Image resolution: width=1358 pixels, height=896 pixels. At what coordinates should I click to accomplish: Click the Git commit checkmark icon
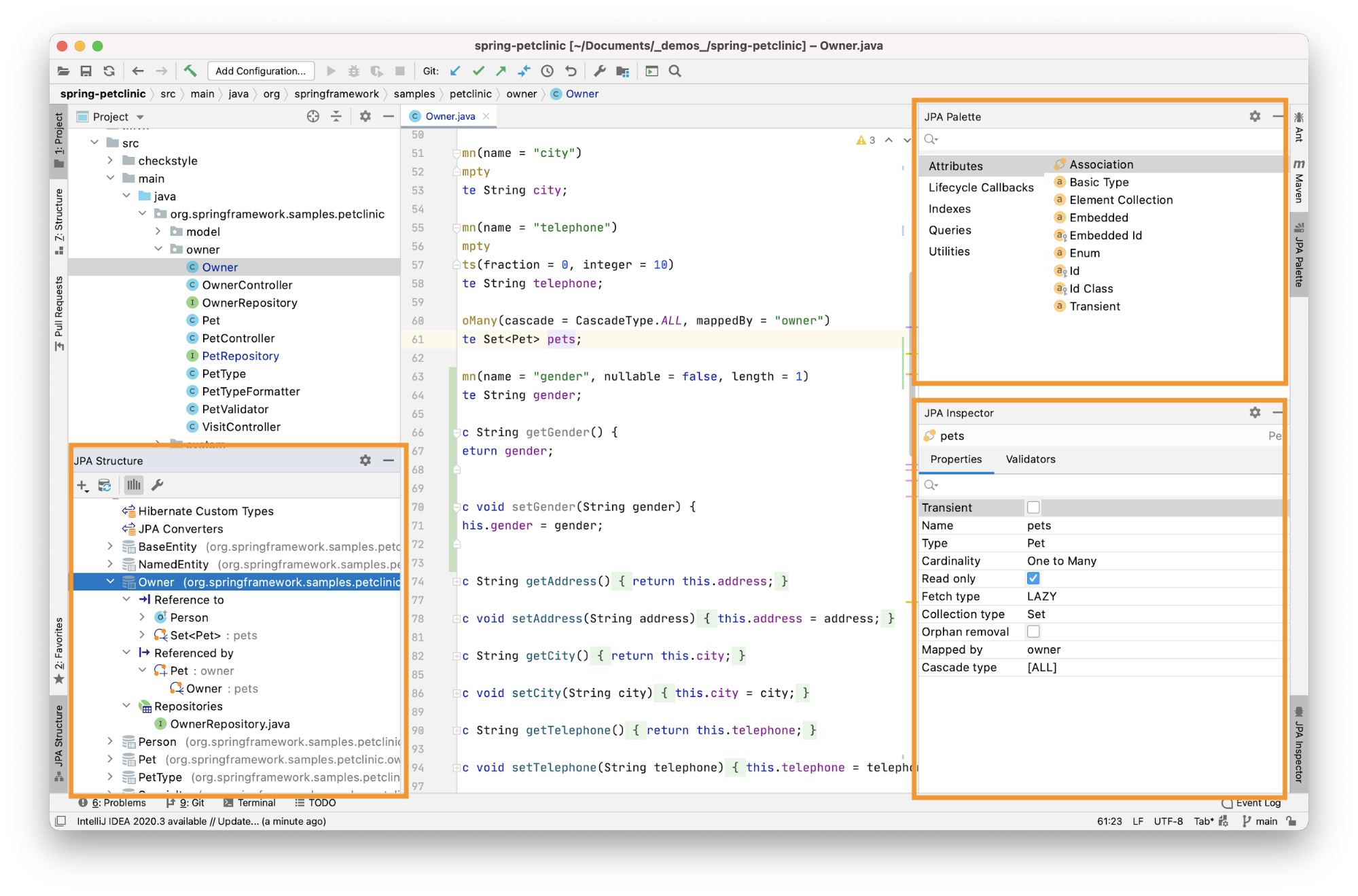coord(478,71)
